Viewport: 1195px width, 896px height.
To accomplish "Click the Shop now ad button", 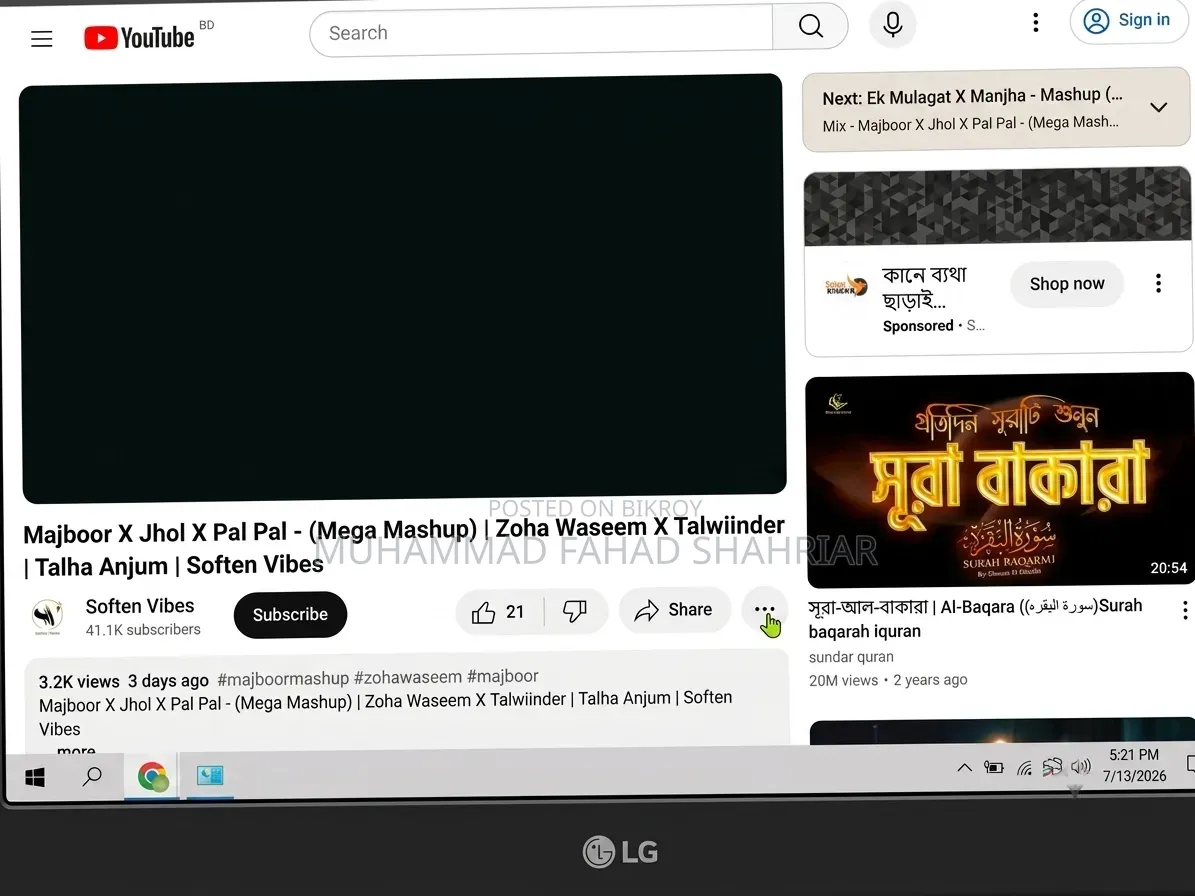I will 1066,284.
